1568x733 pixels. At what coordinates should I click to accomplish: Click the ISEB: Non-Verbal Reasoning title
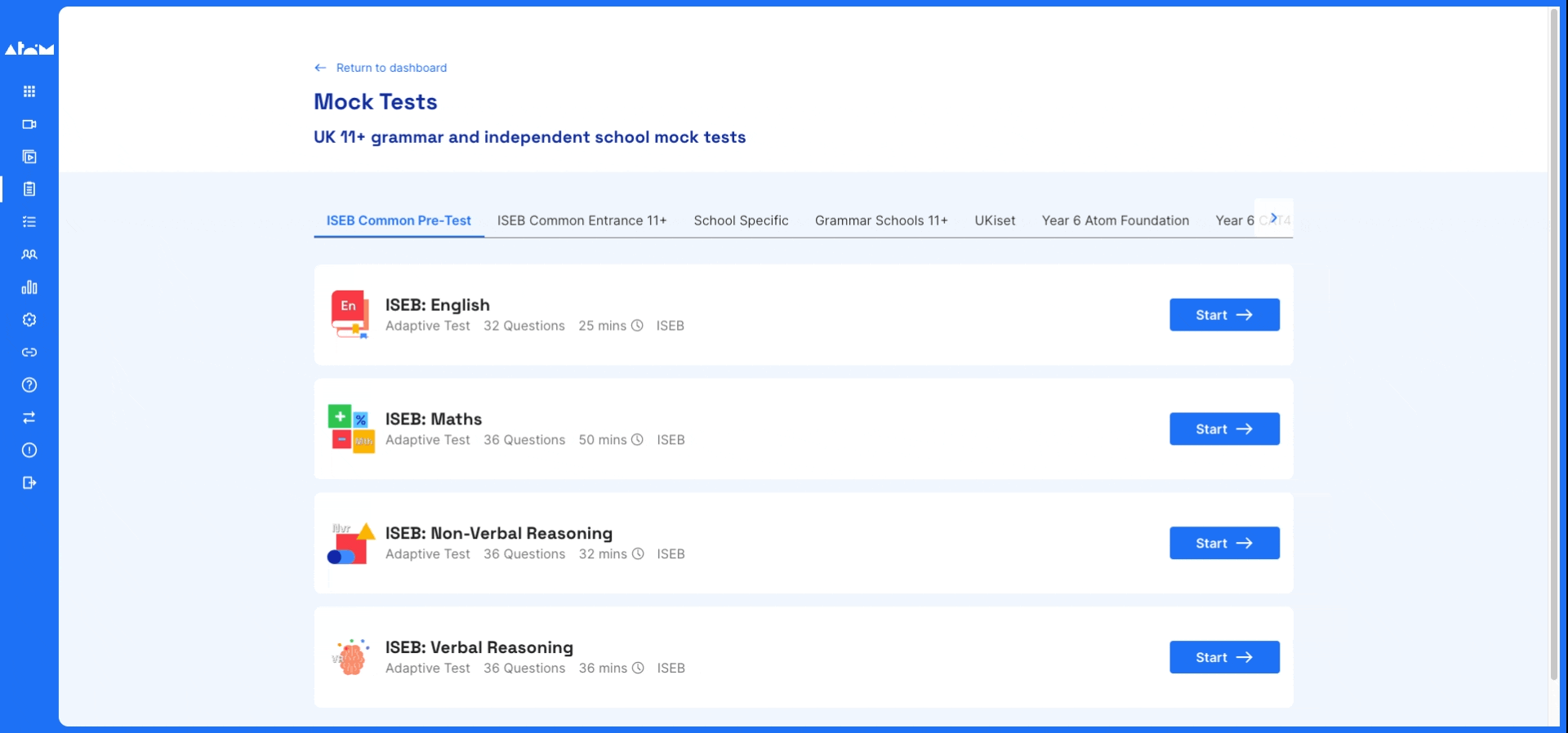499,533
